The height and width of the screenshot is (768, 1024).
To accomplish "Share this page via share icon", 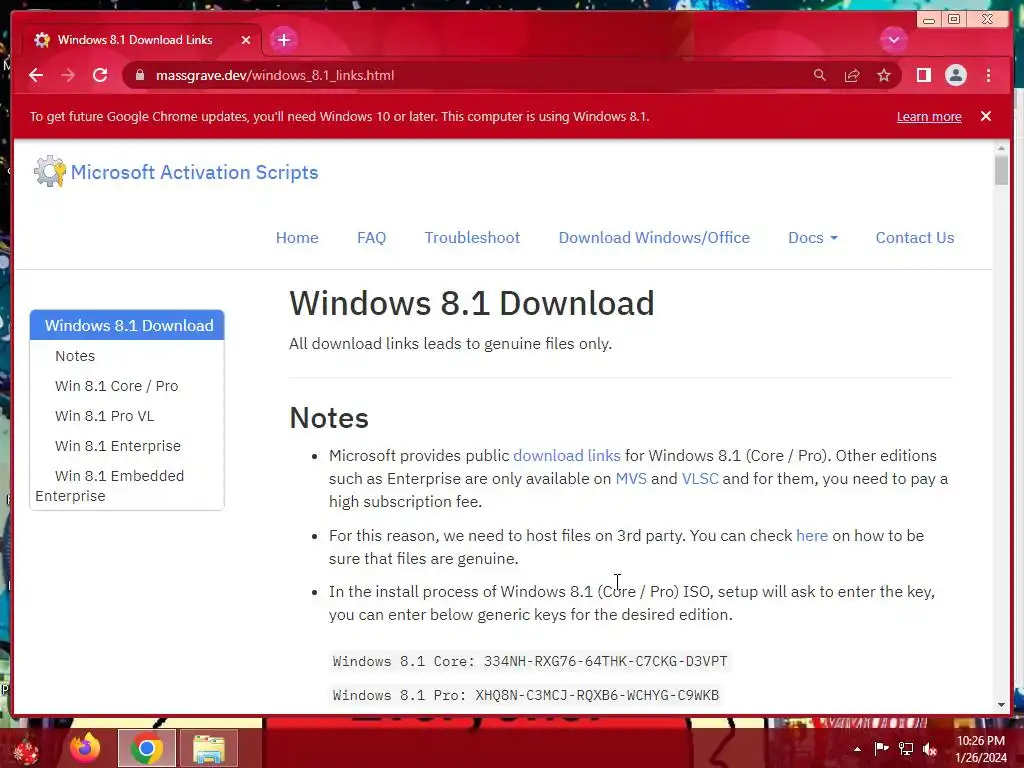I will point(852,75).
